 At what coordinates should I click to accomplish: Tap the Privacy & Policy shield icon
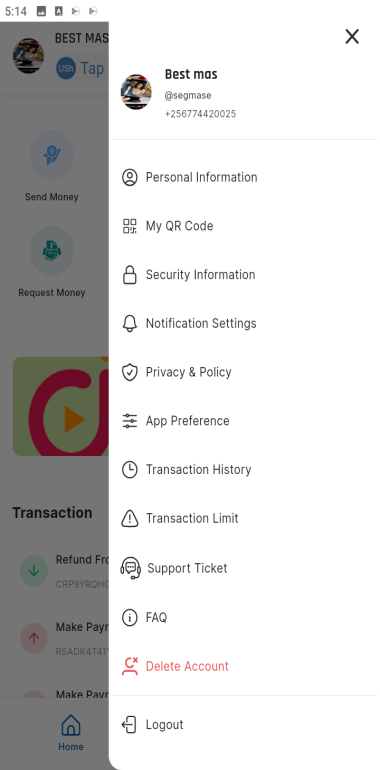point(130,372)
